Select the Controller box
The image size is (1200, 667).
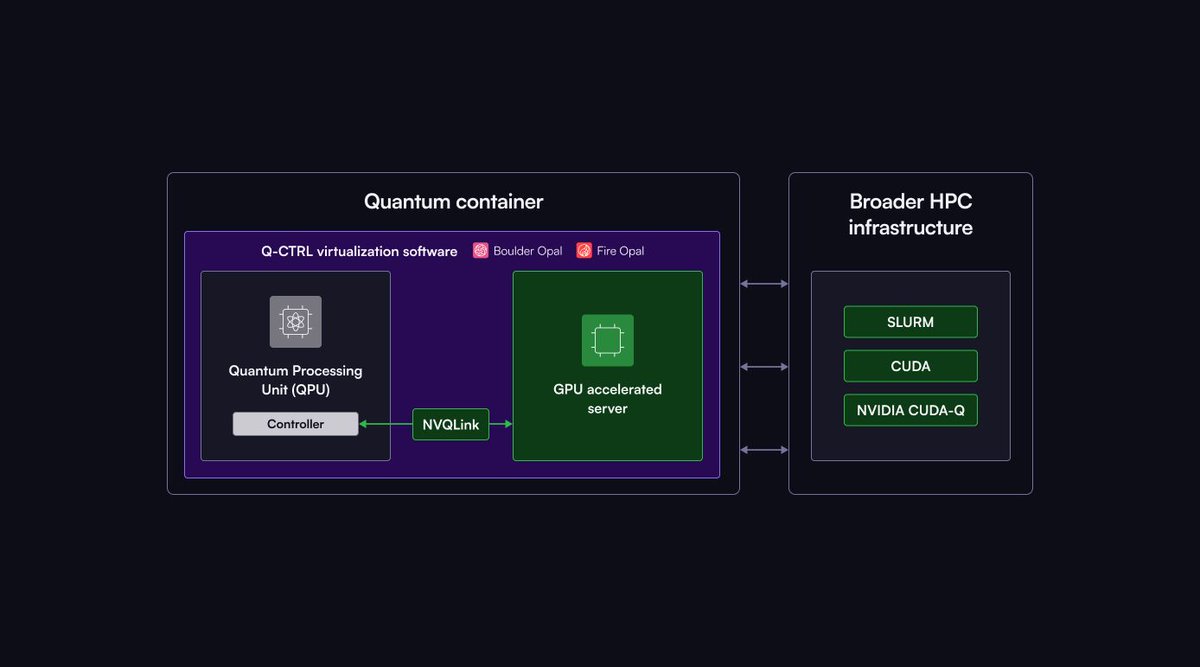tap(295, 424)
